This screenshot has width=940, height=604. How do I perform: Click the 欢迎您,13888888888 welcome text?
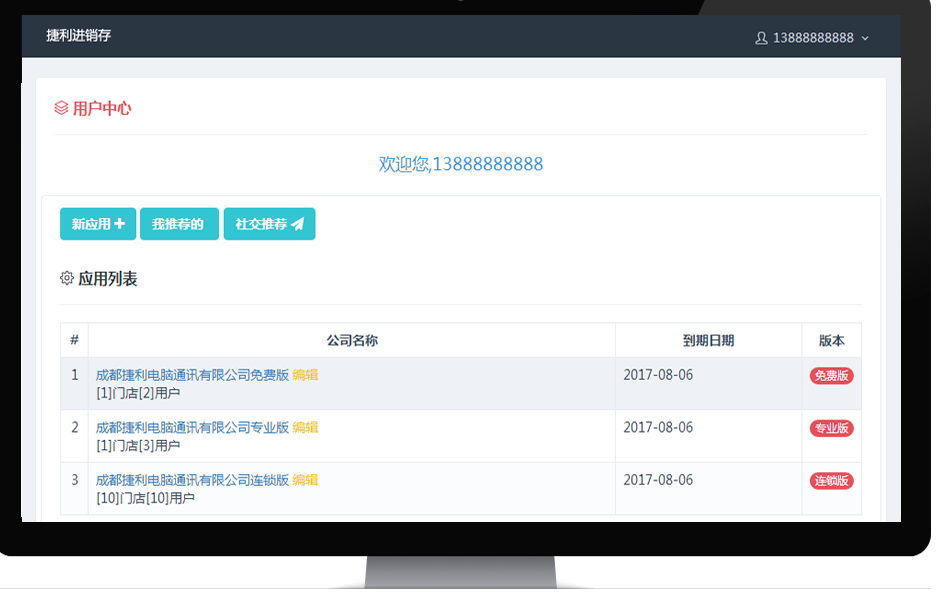(x=461, y=164)
